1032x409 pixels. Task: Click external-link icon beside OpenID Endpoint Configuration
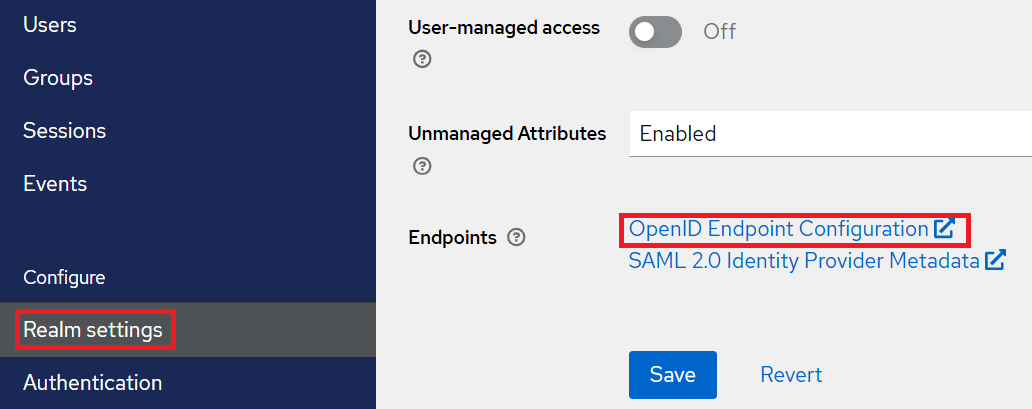944,229
